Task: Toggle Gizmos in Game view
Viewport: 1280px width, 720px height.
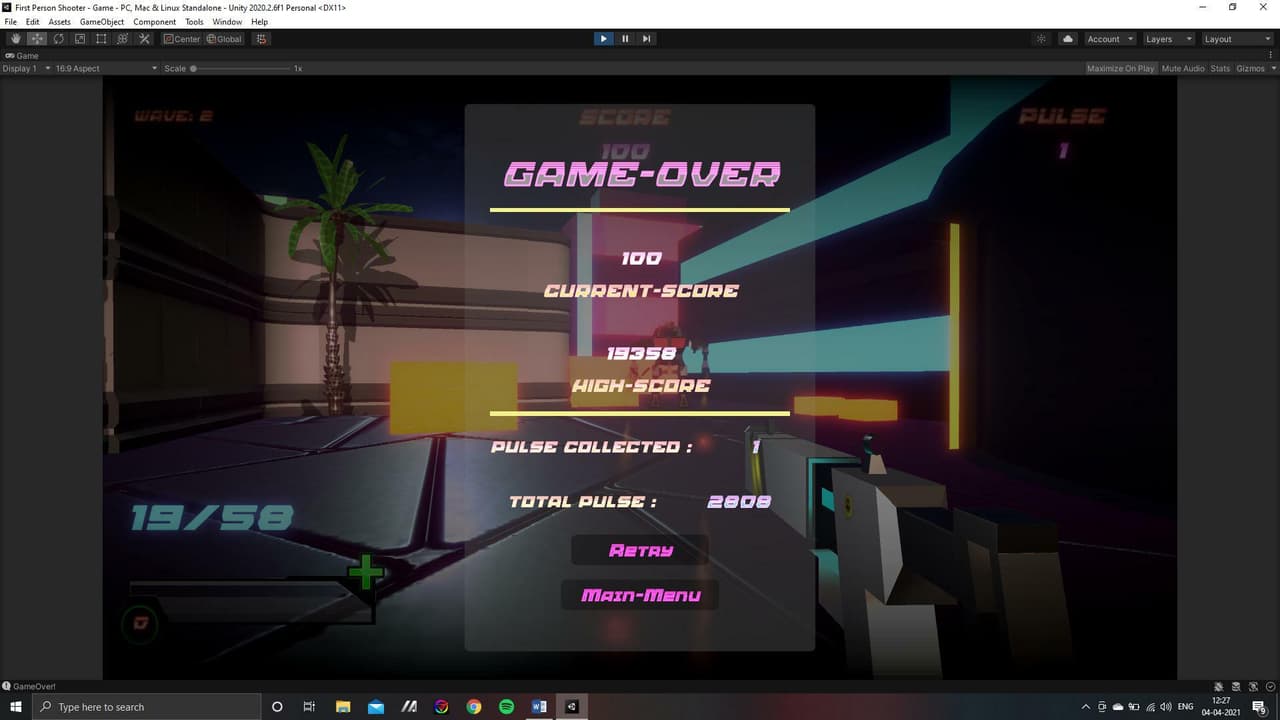Action: [x=1250, y=68]
